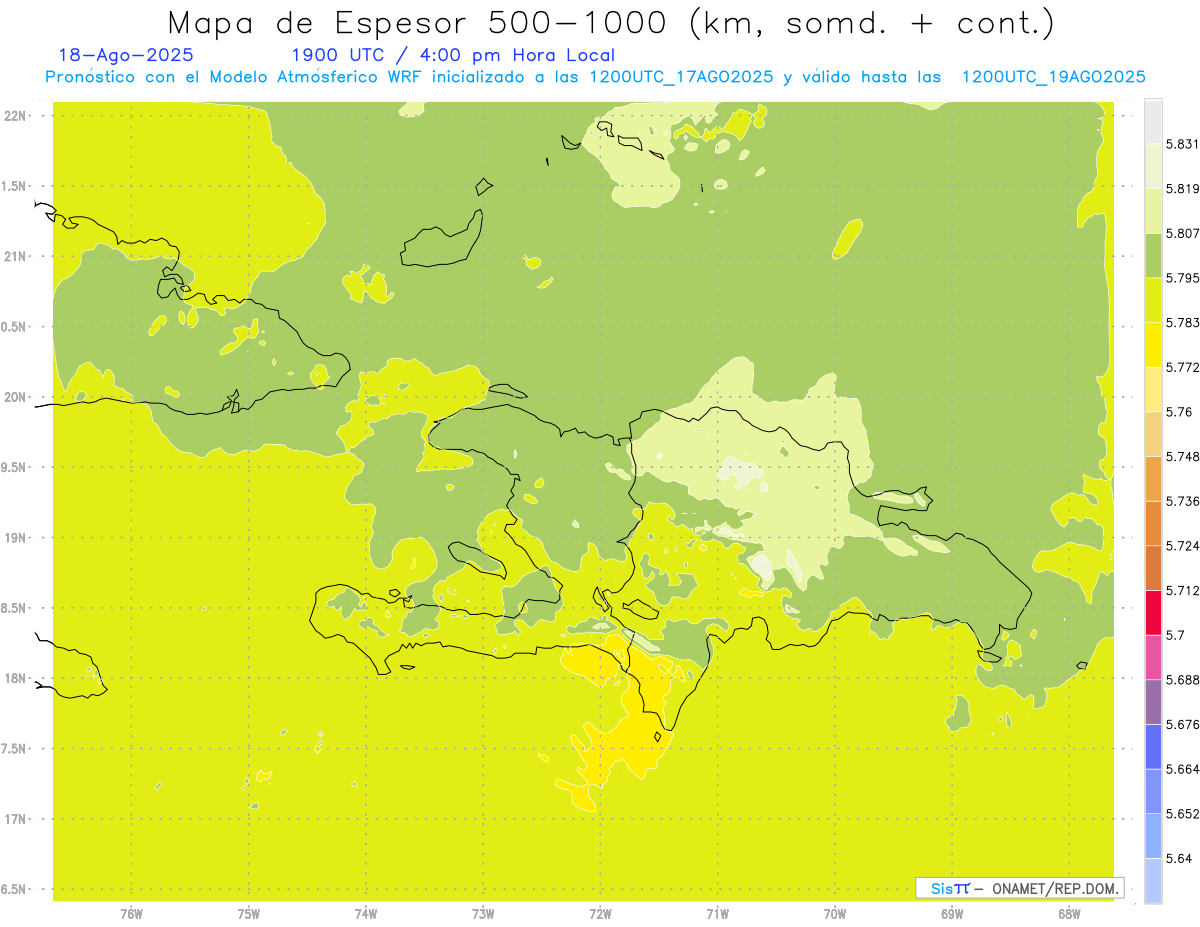Select the 69W longitude label
Image resolution: width=1200 pixels, height=927 pixels.
coord(951,914)
